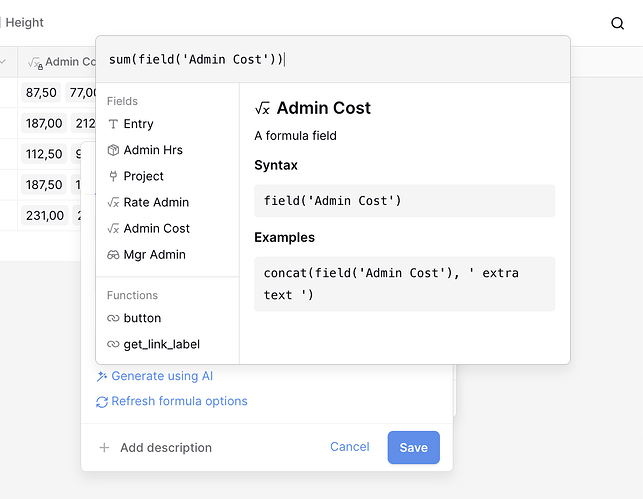The height and width of the screenshot is (499, 643).
Task: Click the Add description plus icon
Action: tap(104, 448)
